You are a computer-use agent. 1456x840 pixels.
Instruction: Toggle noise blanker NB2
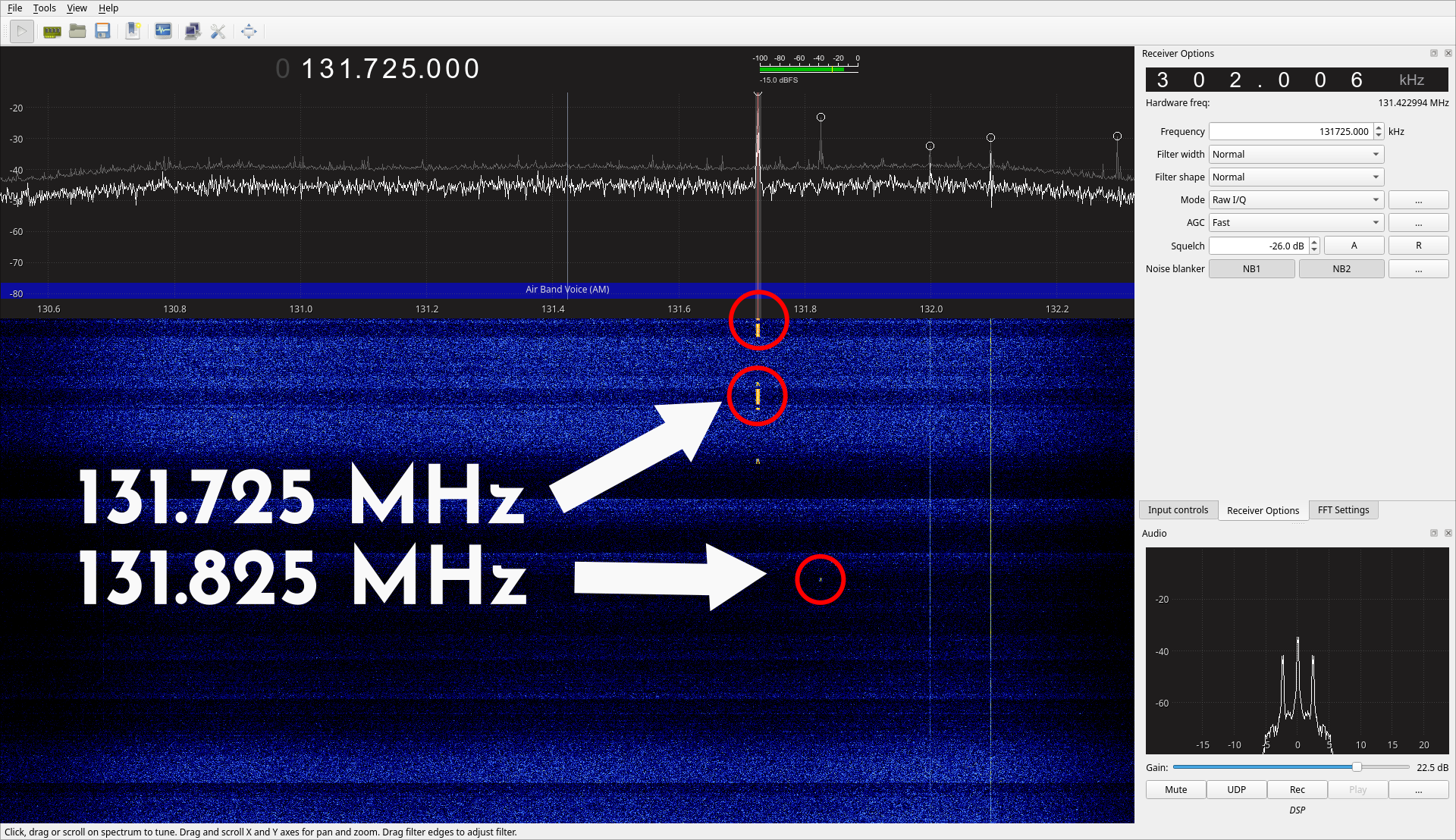1341,269
